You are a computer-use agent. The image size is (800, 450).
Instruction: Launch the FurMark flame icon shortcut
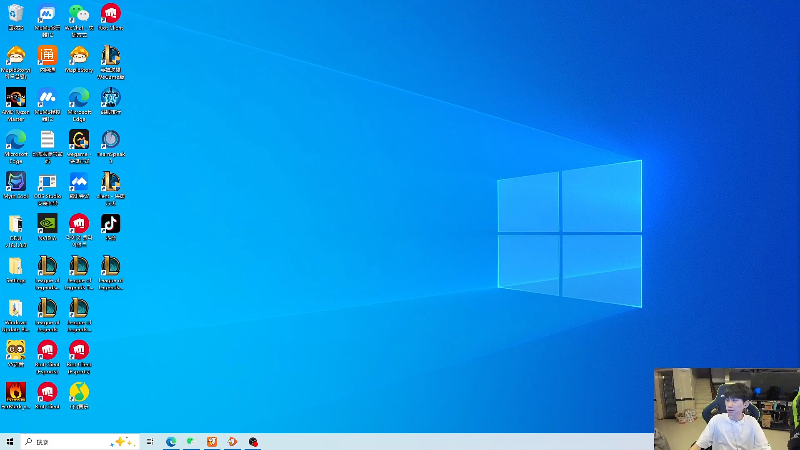[16, 392]
